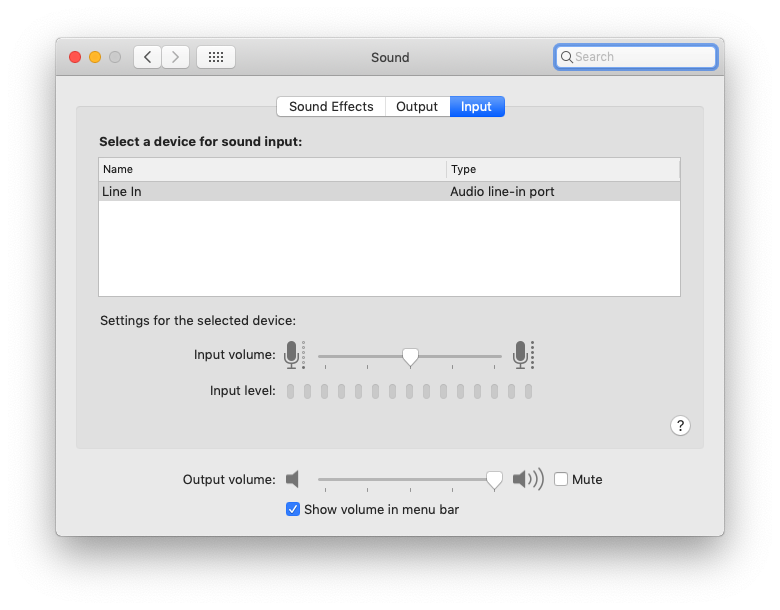Click the quiet speaker icon by Output volume
Screen dimensions: 780x610
coord(292,479)
